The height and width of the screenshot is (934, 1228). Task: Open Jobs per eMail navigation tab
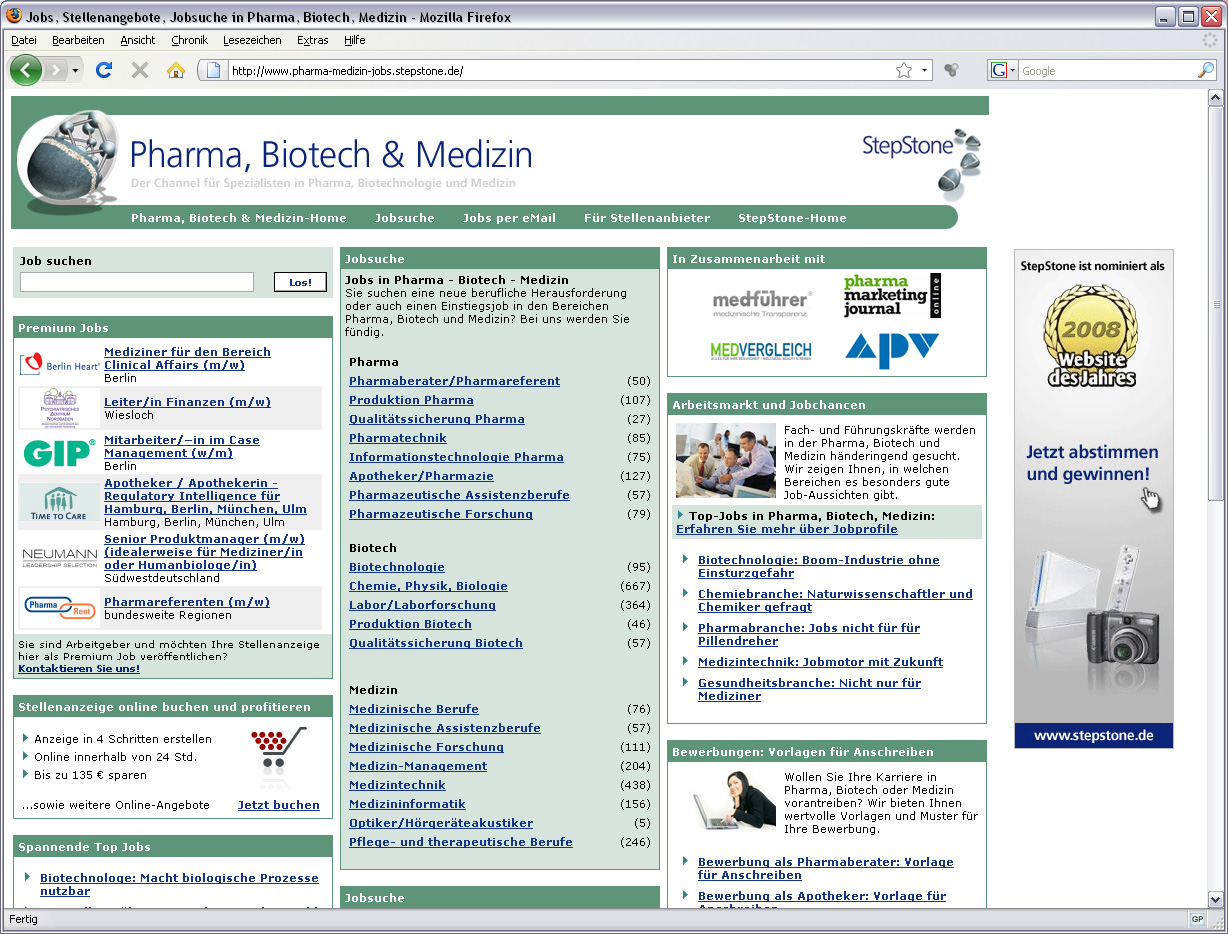point(509,218)
